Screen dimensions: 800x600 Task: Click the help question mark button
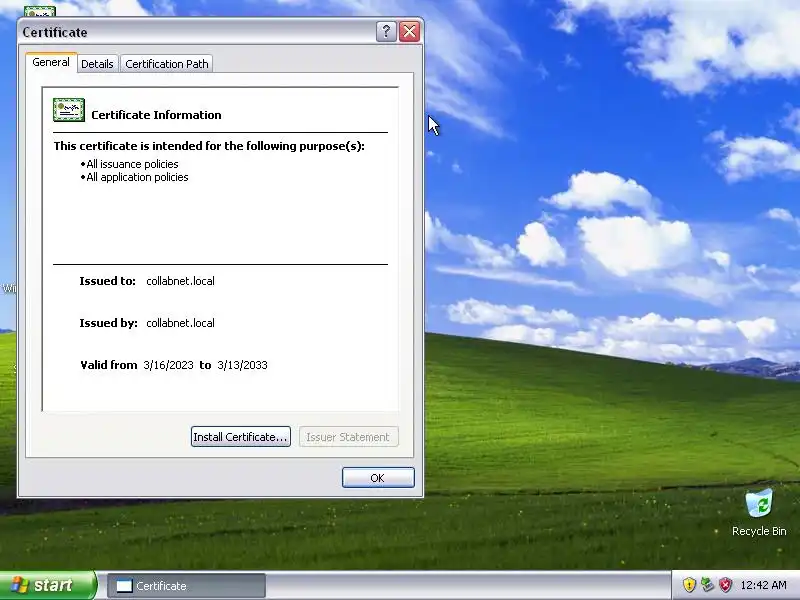pos(386,32)
